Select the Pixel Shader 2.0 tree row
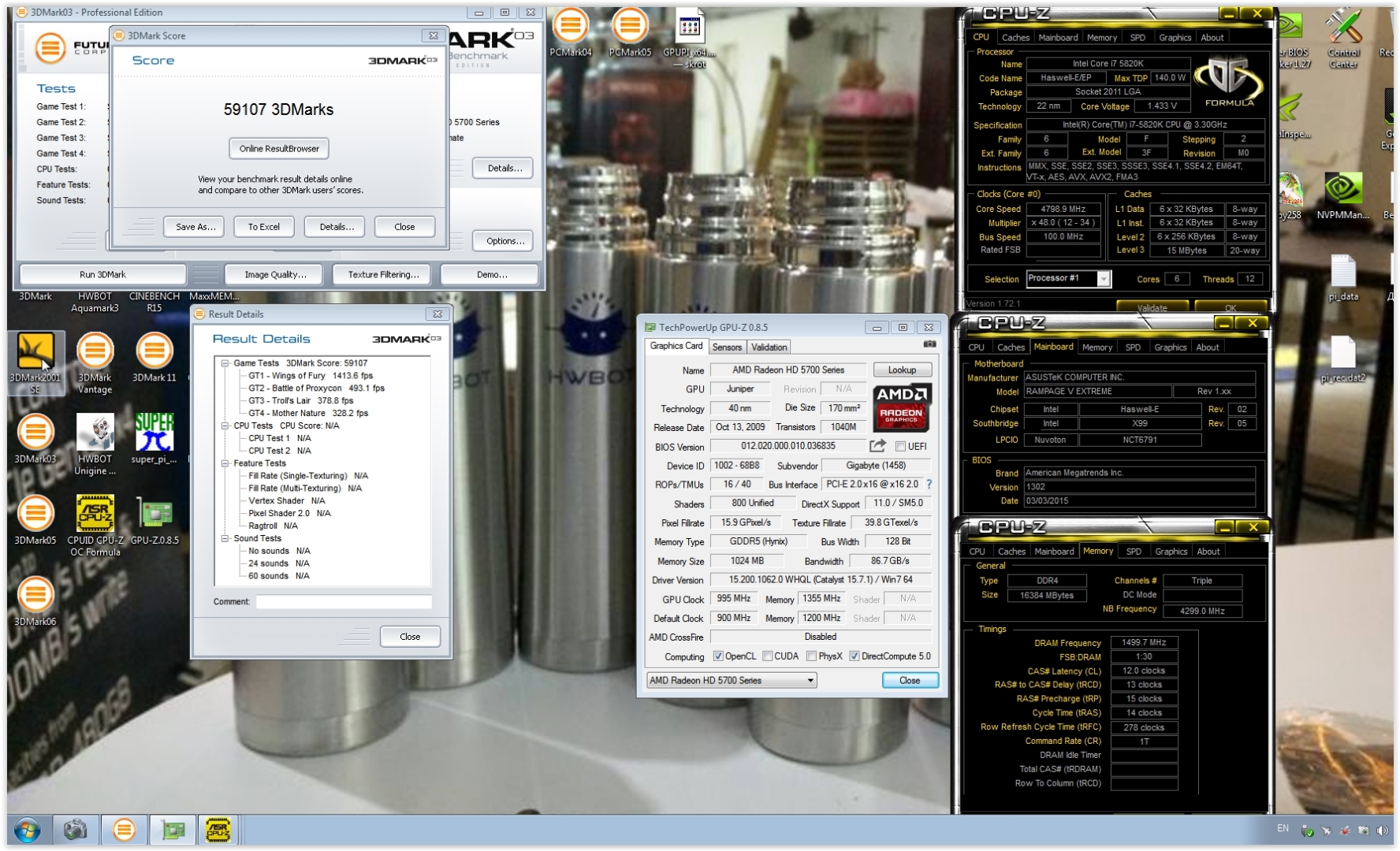Screen dimensions: 1400x851 [289, 514]
